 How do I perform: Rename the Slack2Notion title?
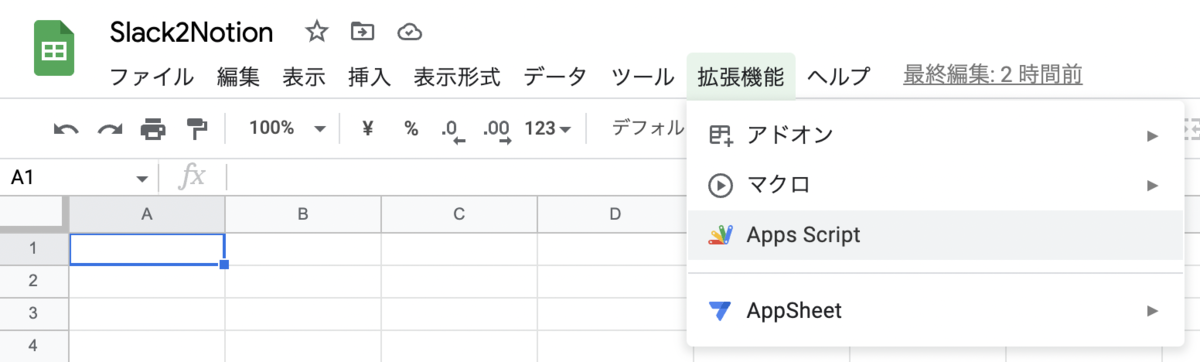click(191, 33)
